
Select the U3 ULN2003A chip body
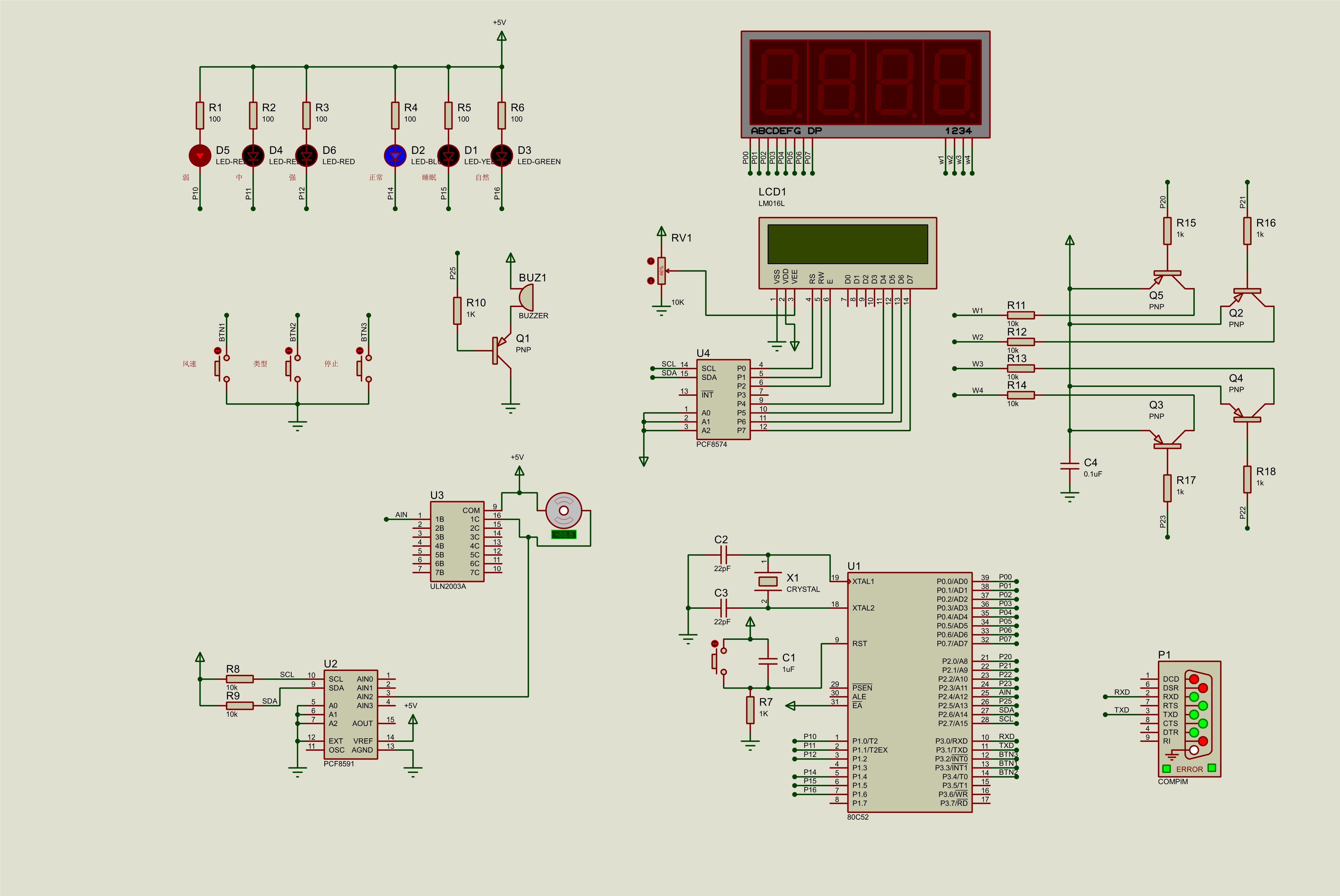pos(457,542)
